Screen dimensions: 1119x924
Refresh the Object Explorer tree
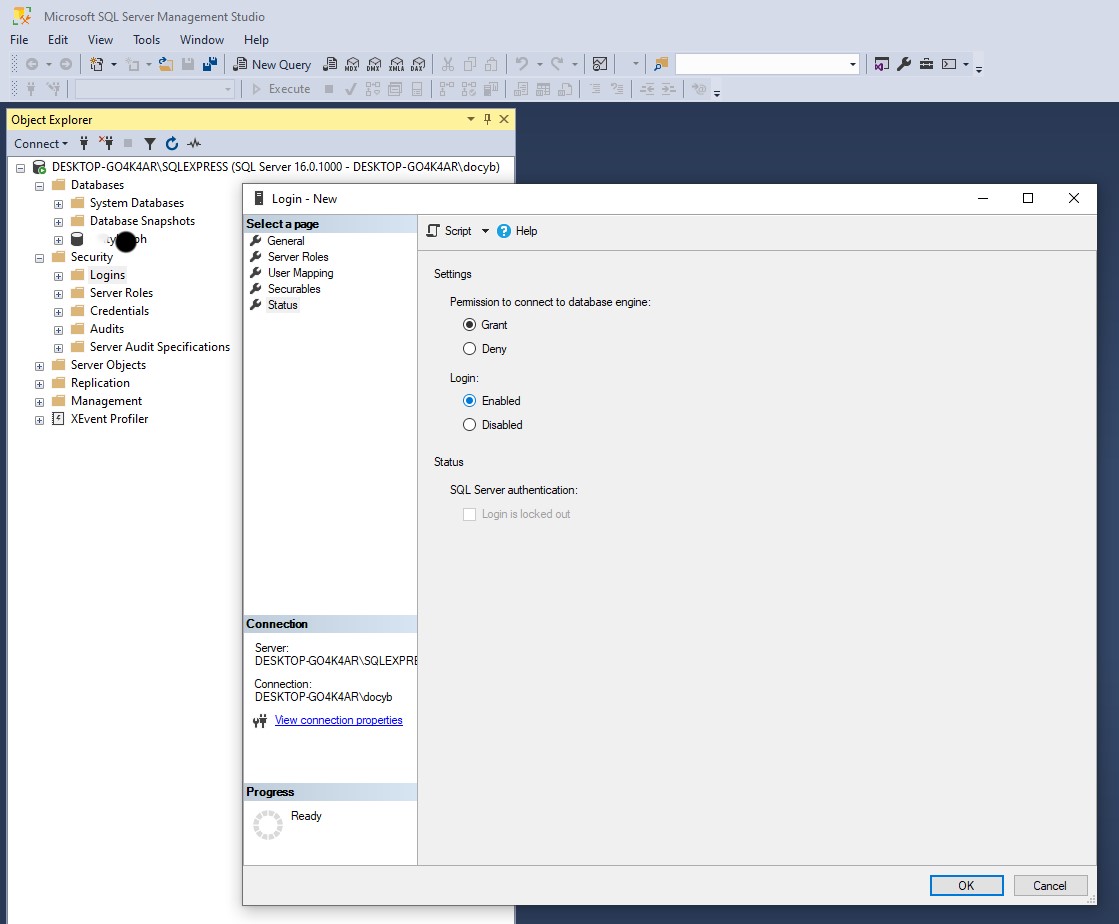(x=171, y=143)
